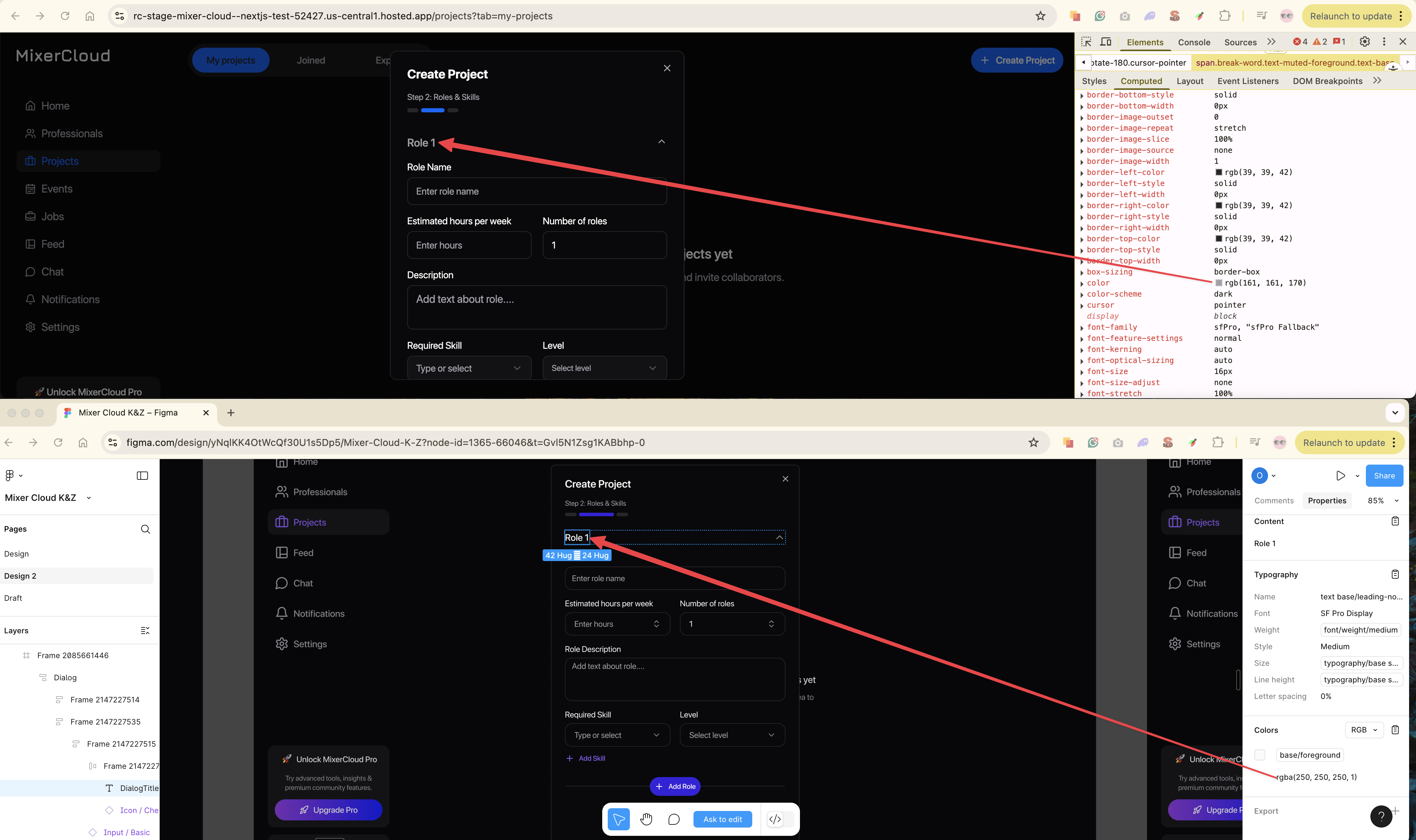This screenshot has width=1416, height=840.
Task: Open the RGB color format dropdown
Action: tap(1363, 730)
